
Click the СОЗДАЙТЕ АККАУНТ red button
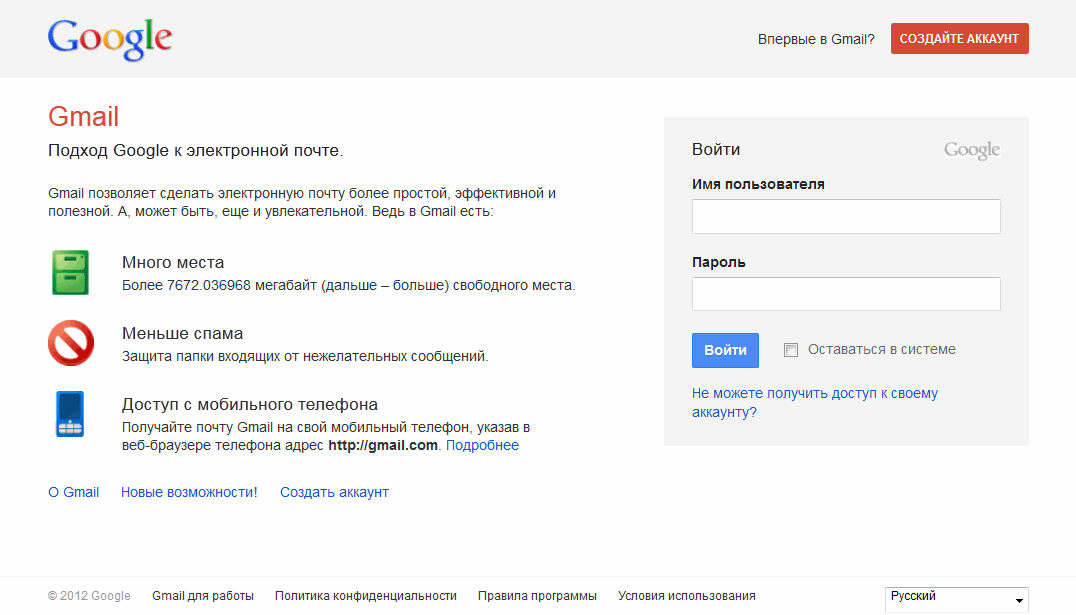tap(959, 38)
